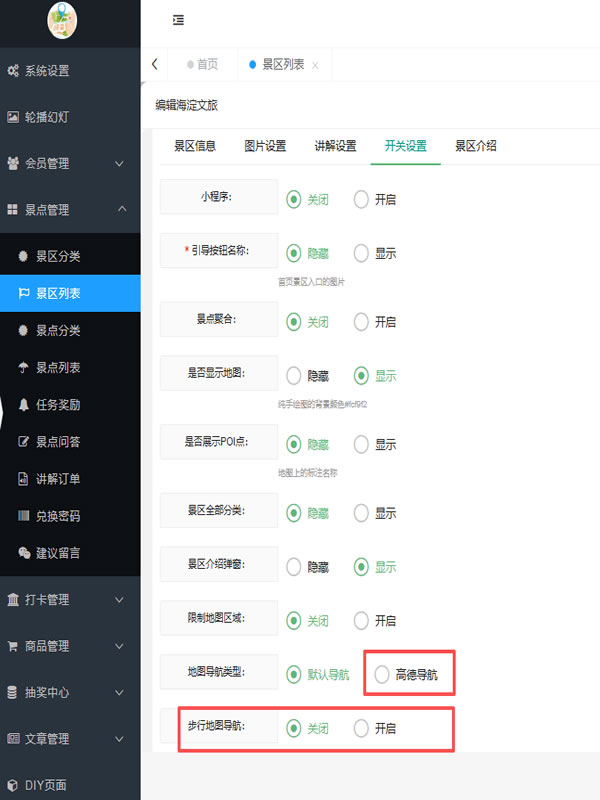Image resolution: width=600 pixels, height=800 pixels.
Task: Click the bell icon beside 任务奖励
Action: pos(23,405)
